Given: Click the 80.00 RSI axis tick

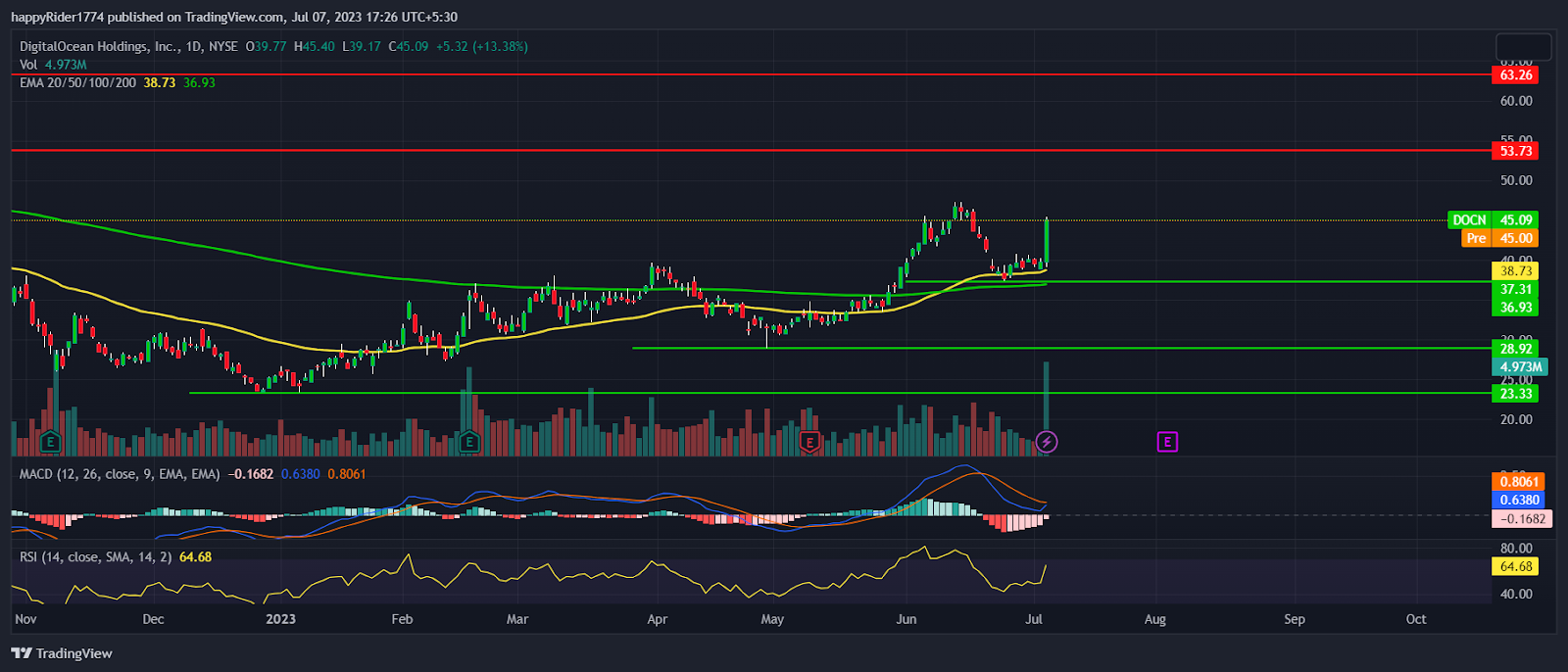Looking at the screenshot, I should [1516, 549].
